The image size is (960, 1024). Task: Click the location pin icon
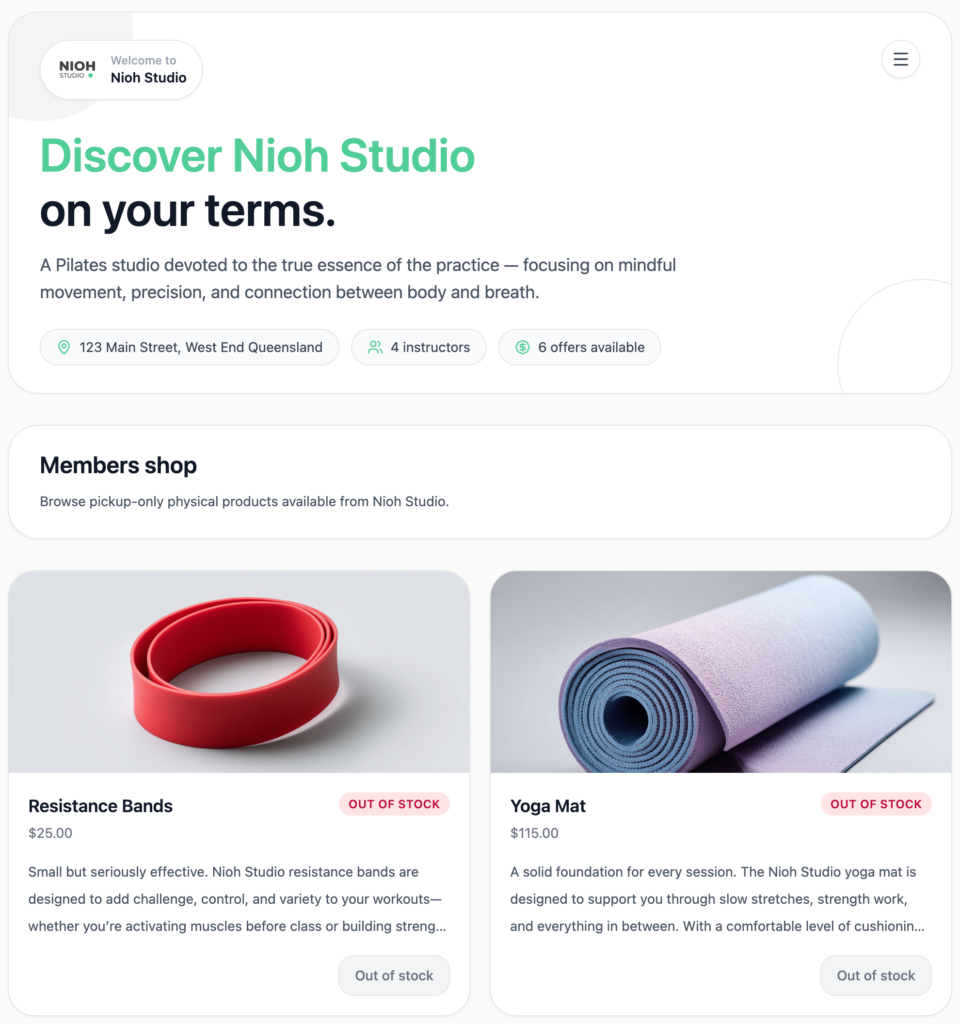pyautogui.click(x=64, y=347)
